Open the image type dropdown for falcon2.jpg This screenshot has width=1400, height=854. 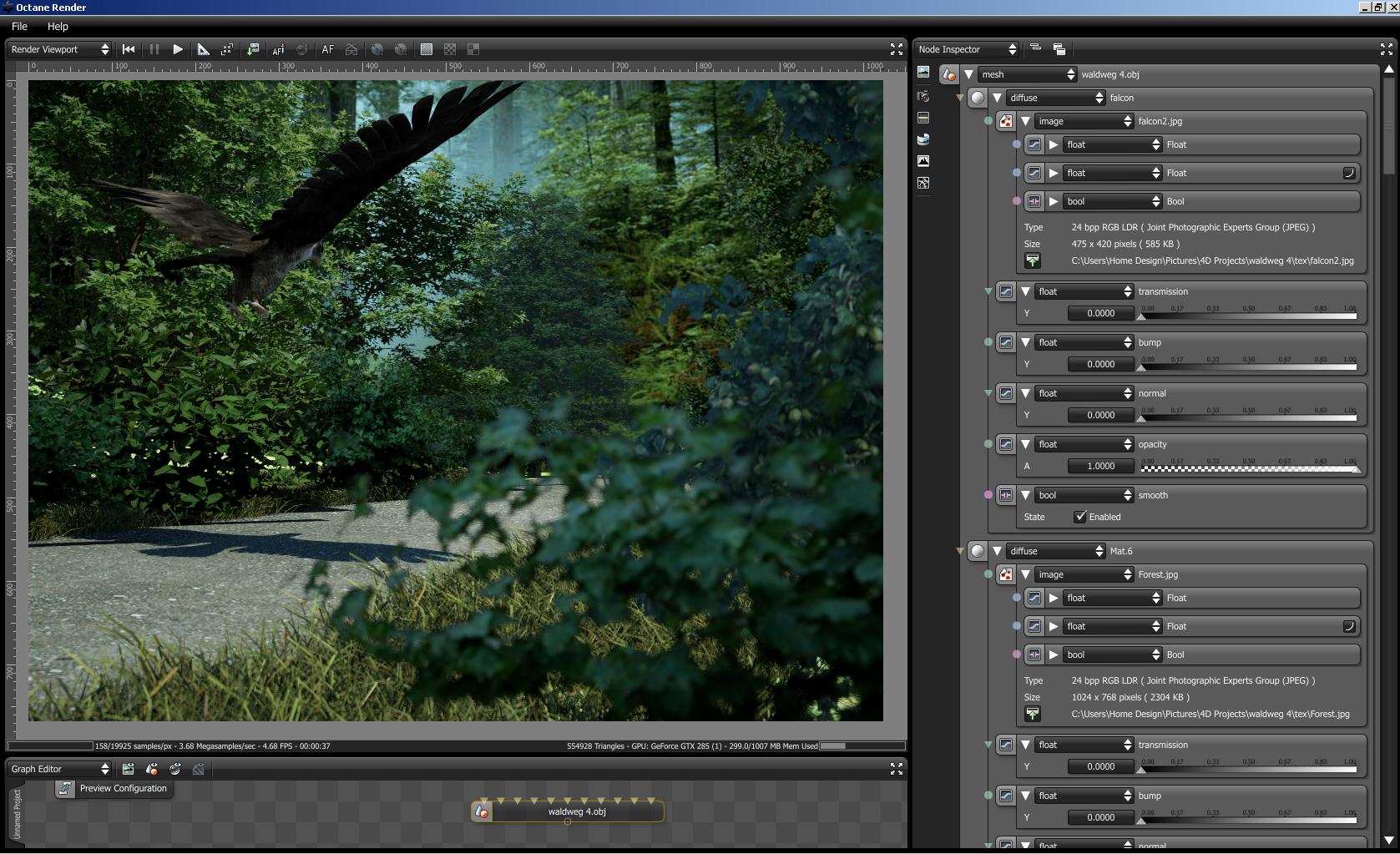[1084, 121]
